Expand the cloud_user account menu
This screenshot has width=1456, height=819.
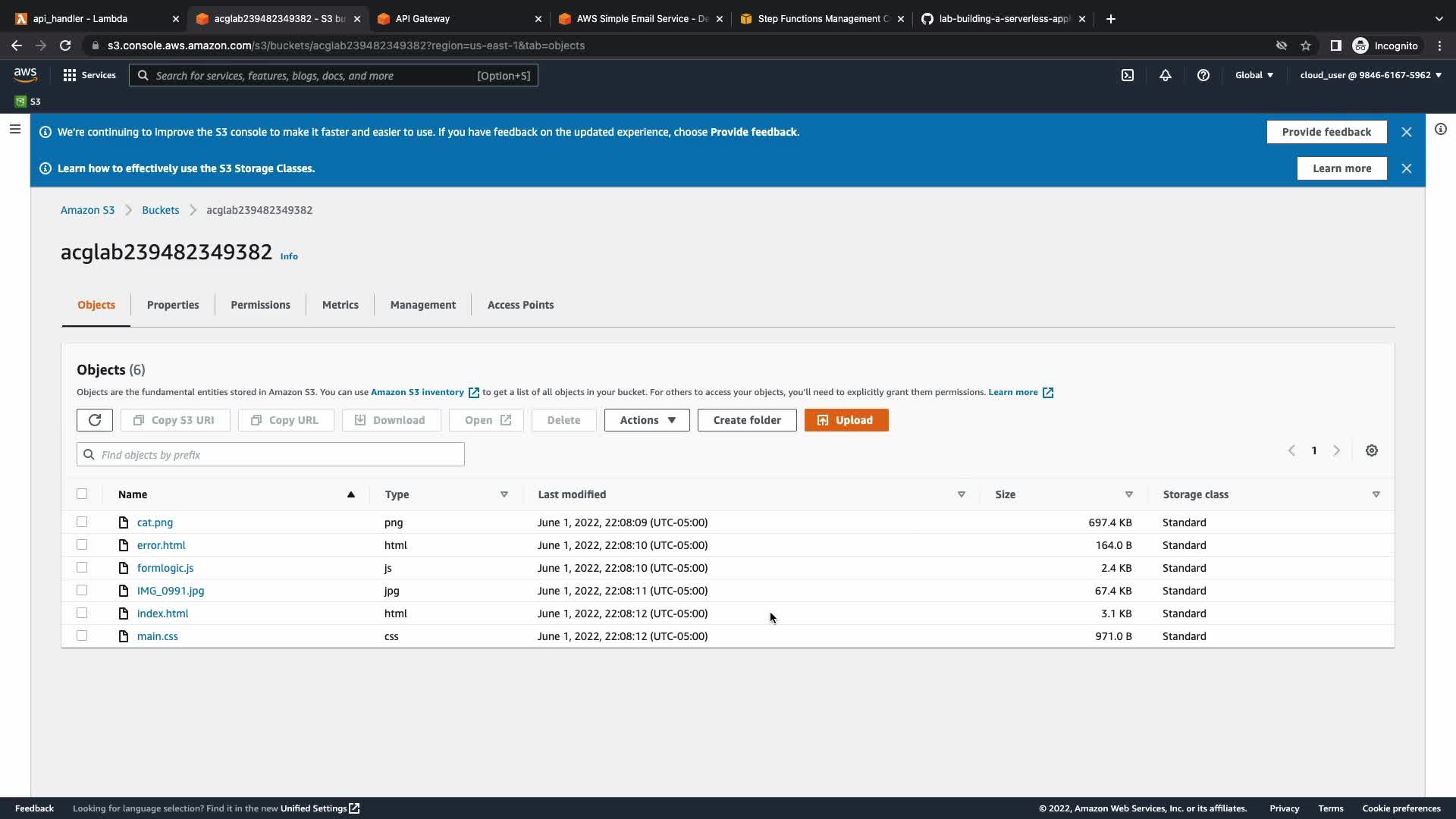(1370, 75)
